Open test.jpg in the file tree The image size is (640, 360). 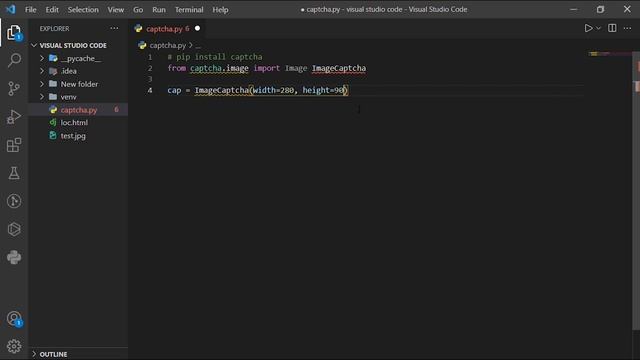[73, 136]
